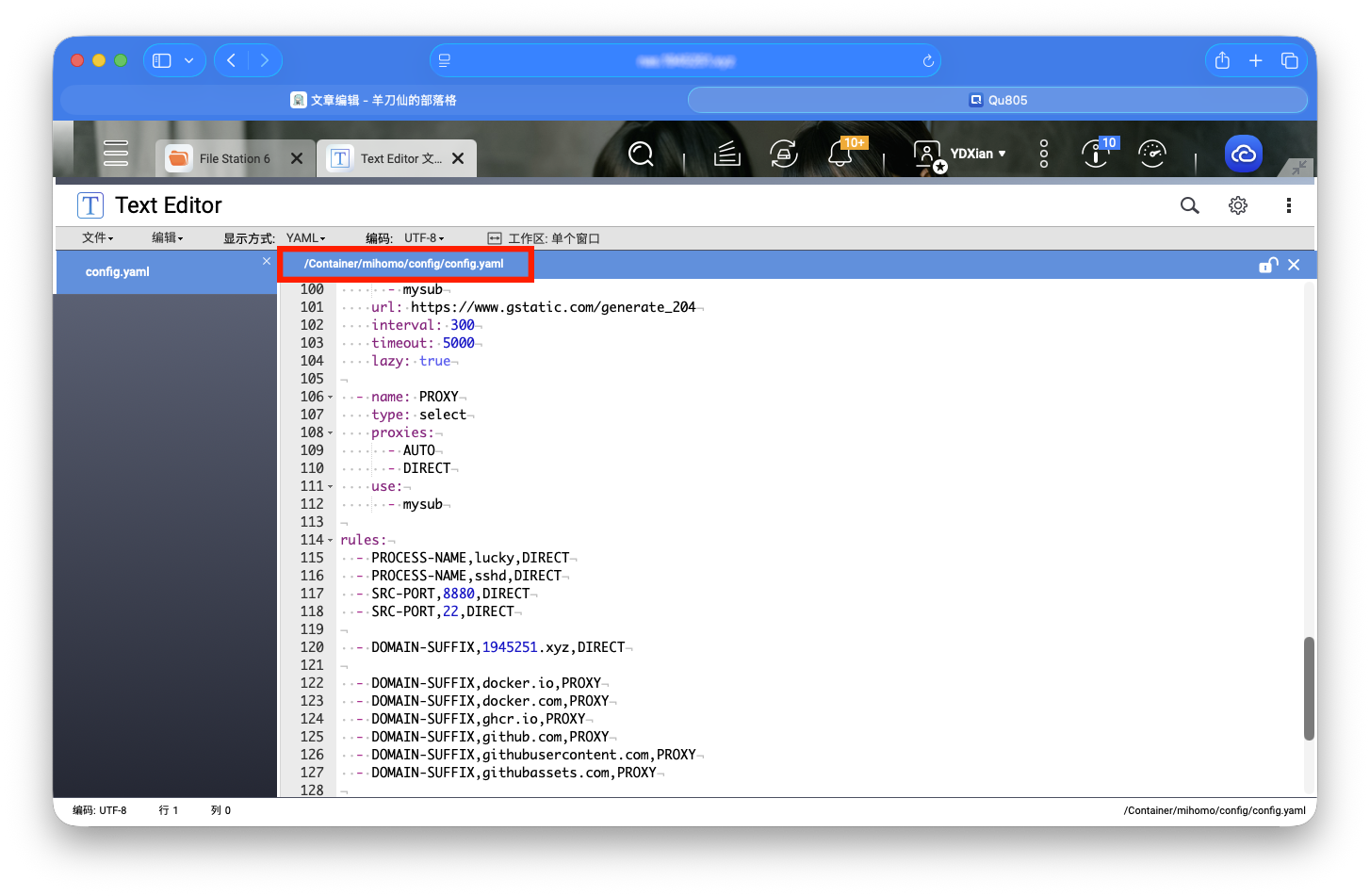Open the UTF-8 encoding dropdown
Screen dimensions: 1370x896
point(424,238)
